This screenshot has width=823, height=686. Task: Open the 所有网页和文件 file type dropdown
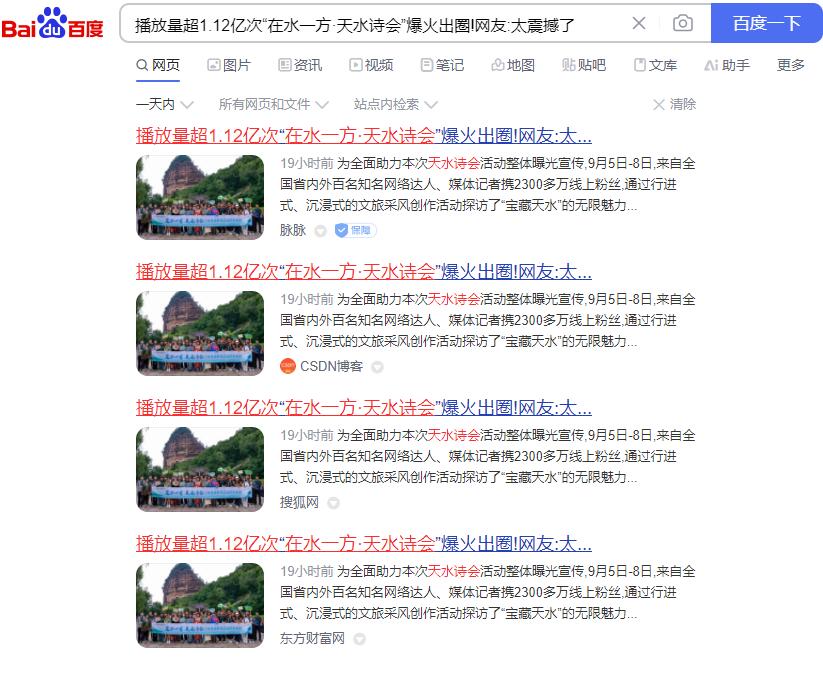273,104
